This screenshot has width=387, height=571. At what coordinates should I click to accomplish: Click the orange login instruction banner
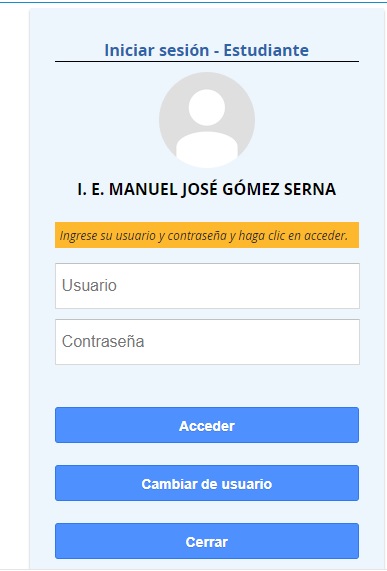tap(207, 235)
